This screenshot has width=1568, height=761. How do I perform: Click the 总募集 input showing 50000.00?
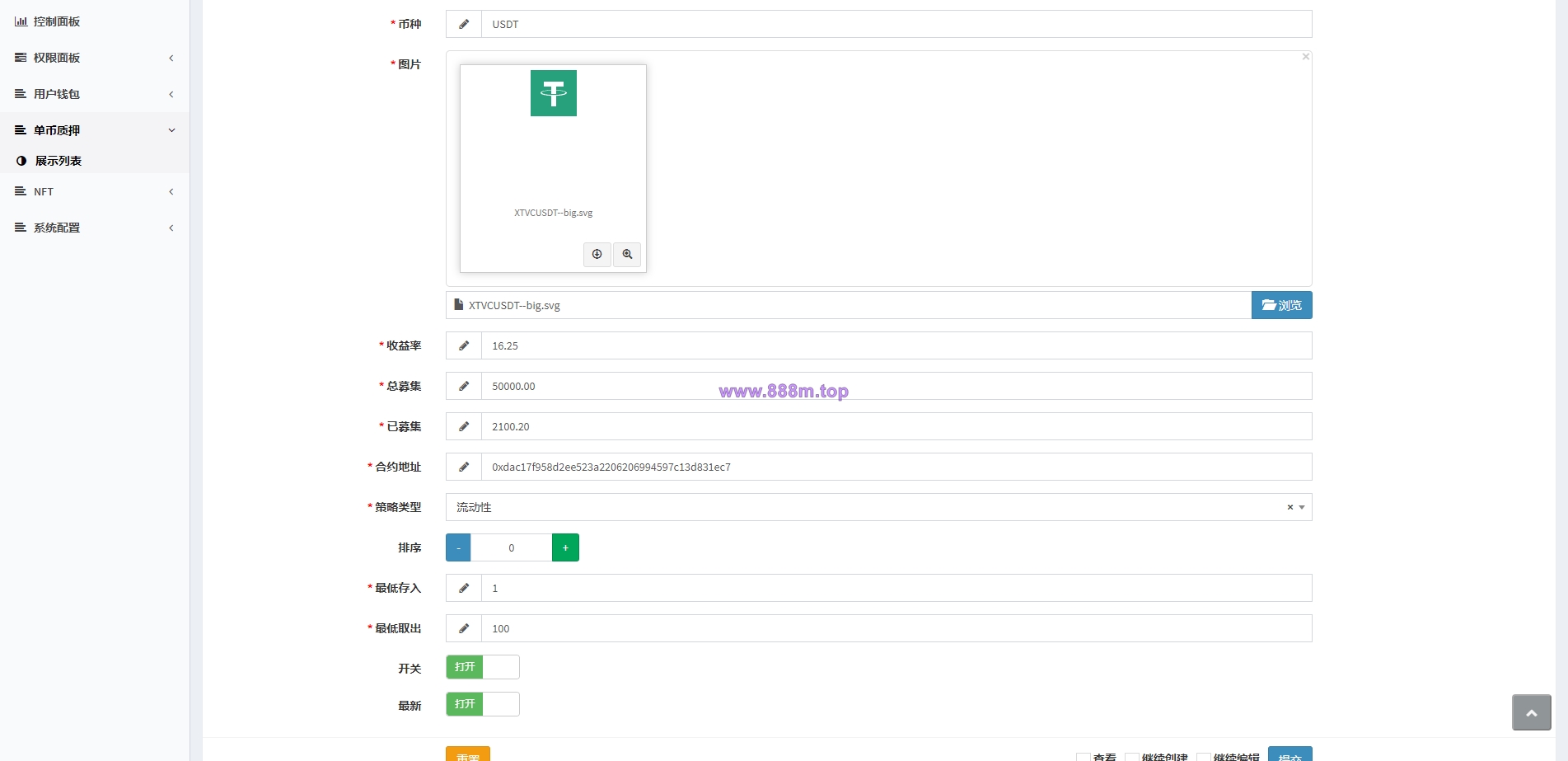tap(896, 386)
